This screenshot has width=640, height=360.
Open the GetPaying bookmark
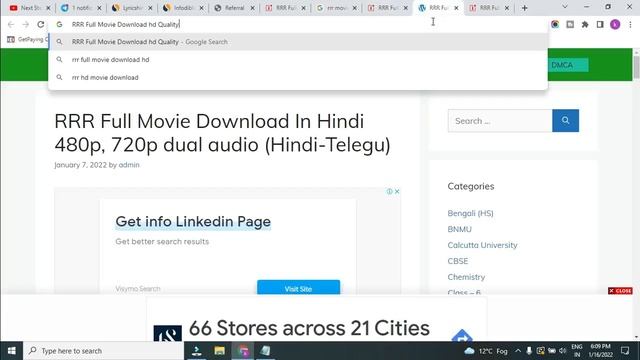click(x=26, y=39)
